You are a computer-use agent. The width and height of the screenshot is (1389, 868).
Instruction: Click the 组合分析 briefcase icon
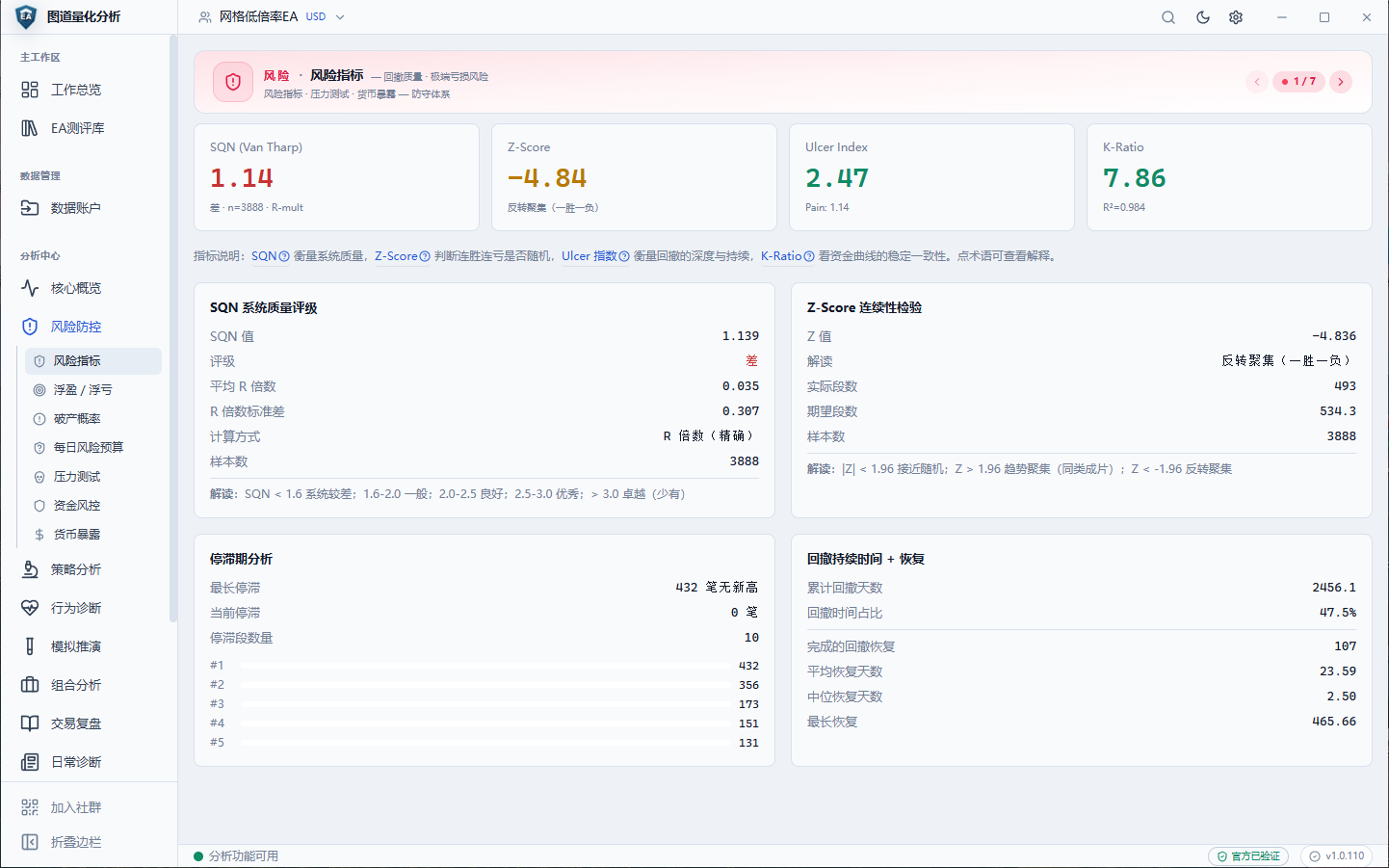(x=30, y=685)
